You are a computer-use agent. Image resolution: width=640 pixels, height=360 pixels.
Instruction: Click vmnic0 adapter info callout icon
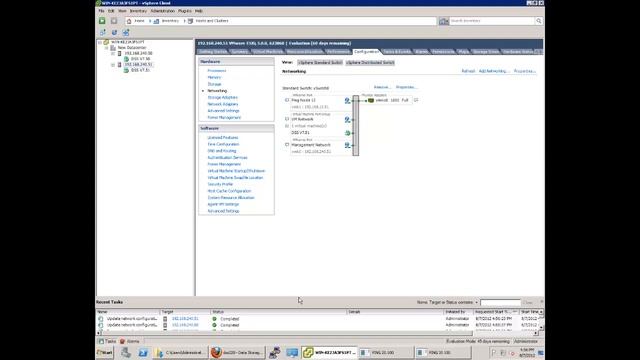[416, 100]
